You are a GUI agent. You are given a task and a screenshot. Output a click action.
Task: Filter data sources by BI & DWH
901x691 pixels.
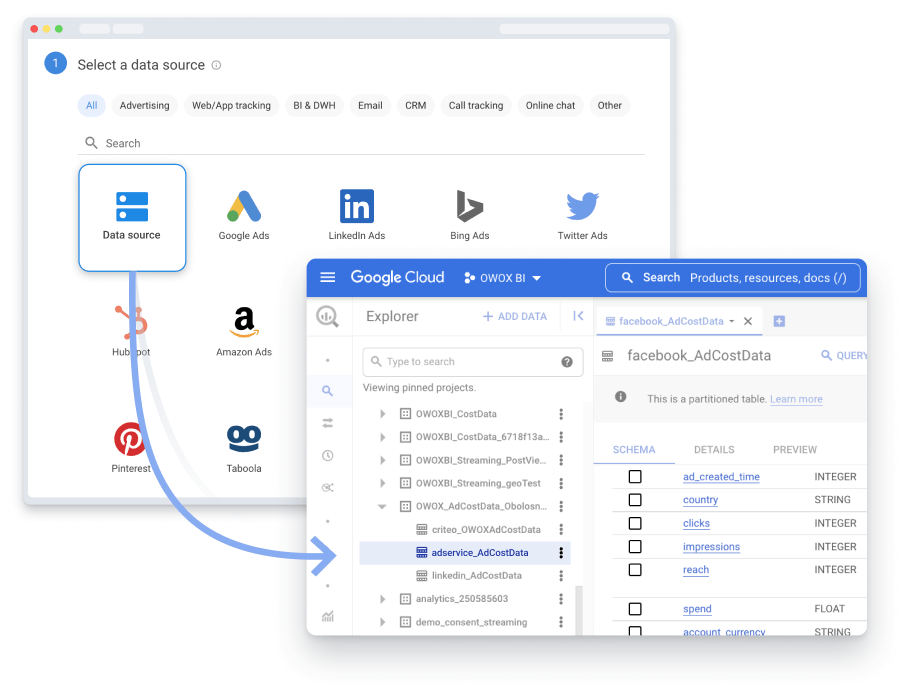314,106
